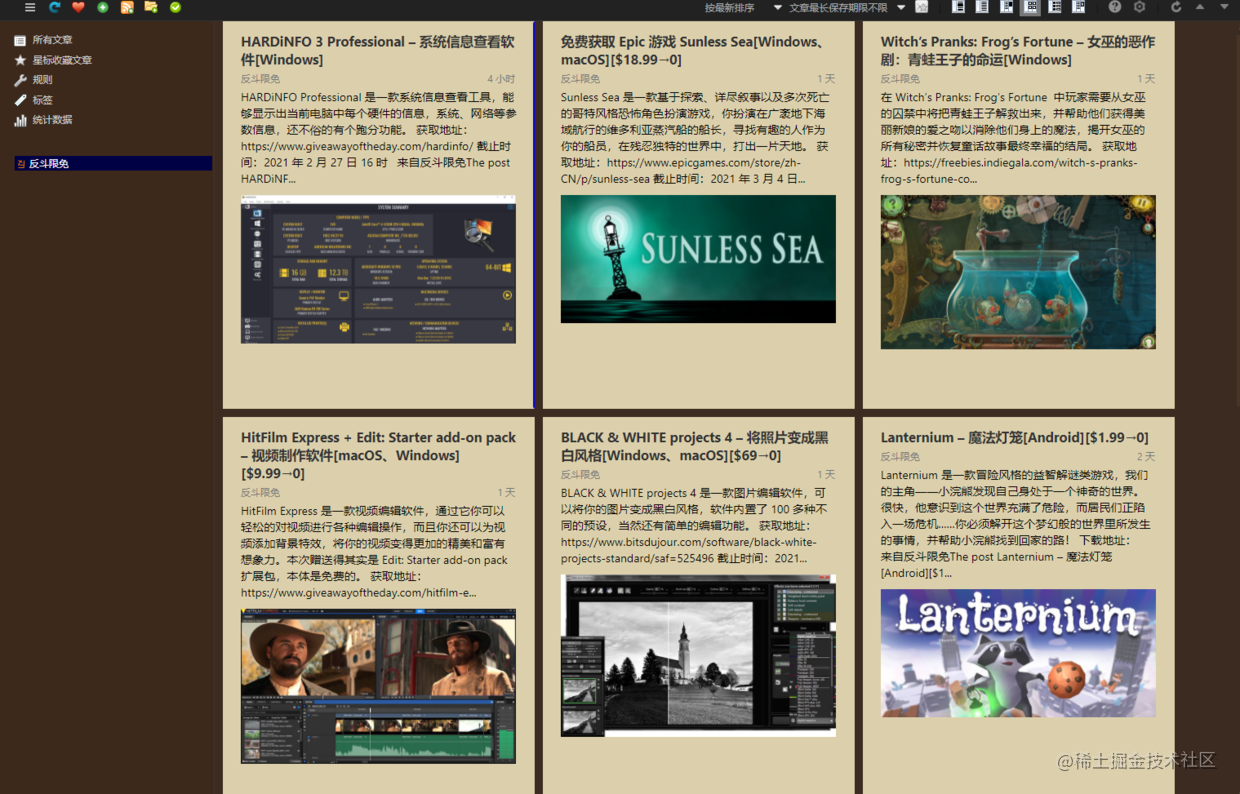This screenshot has height=794, width=1240.
Task: Click the wrench icon beside 规则
Action: point(20,80)
